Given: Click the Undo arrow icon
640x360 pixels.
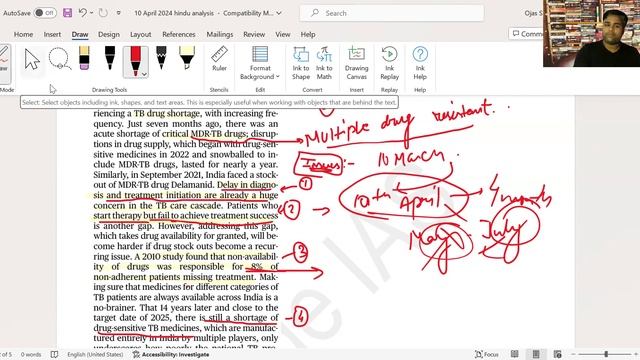Looking at the screenshot, I should click(82, 13).
